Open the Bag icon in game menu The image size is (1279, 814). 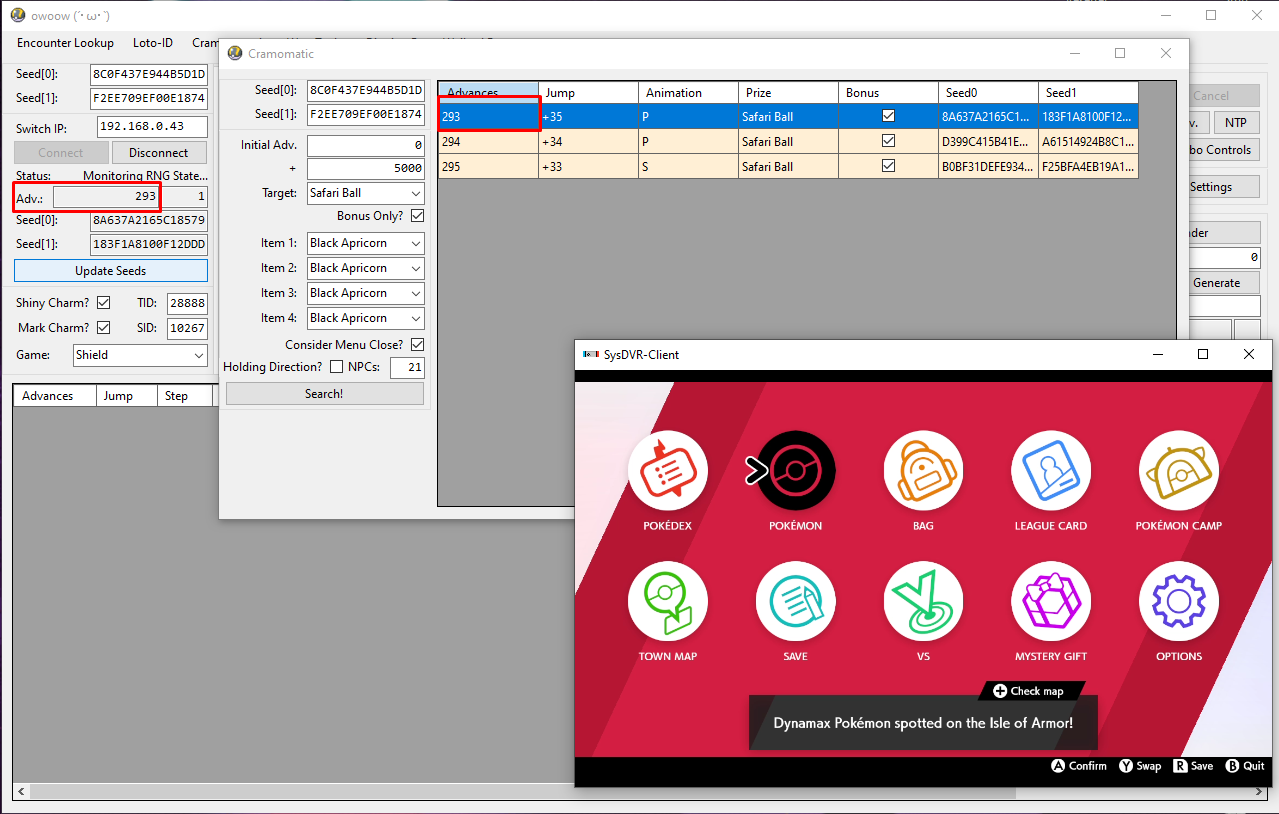coord(924,470)
